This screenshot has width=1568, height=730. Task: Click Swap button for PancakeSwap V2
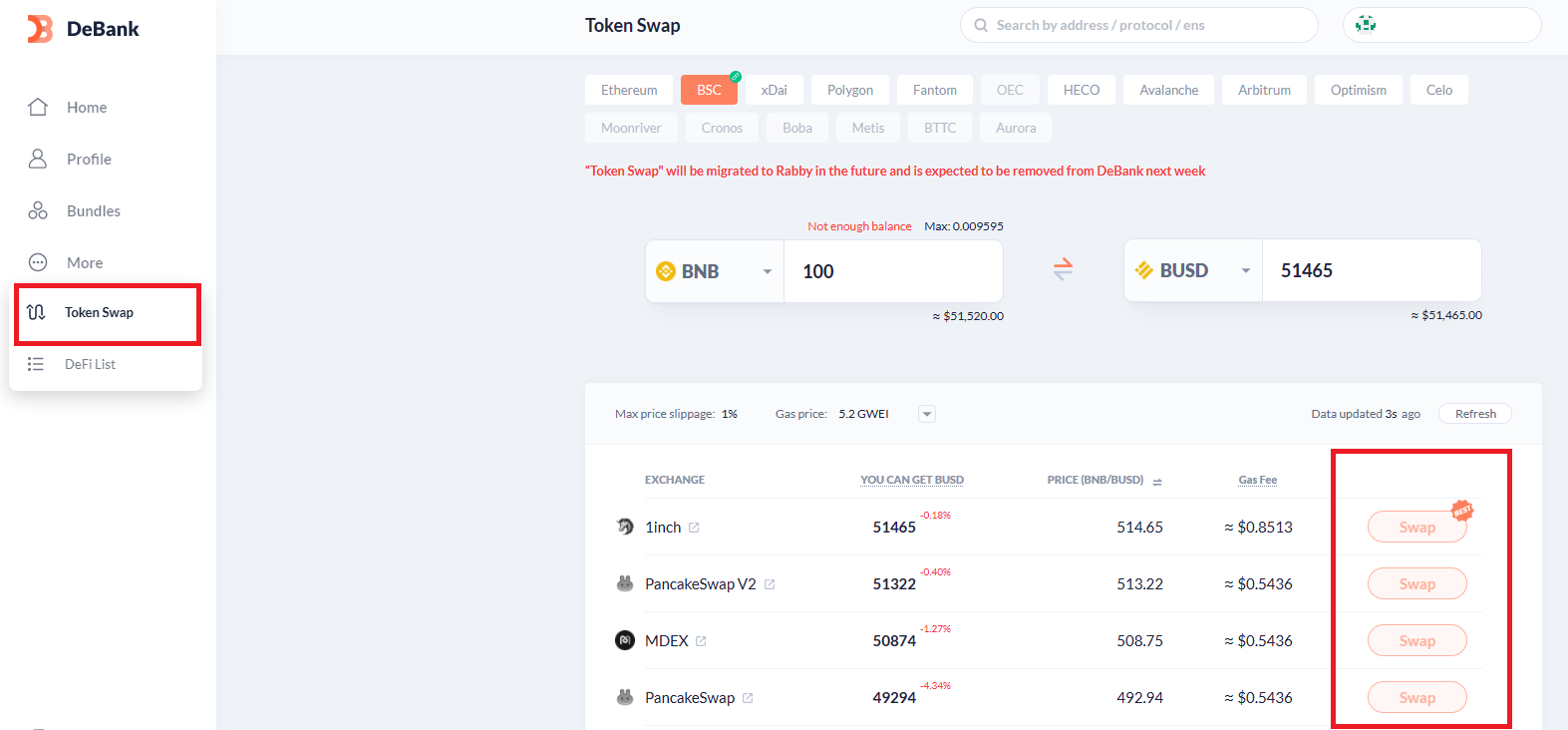click(1416, 583)
